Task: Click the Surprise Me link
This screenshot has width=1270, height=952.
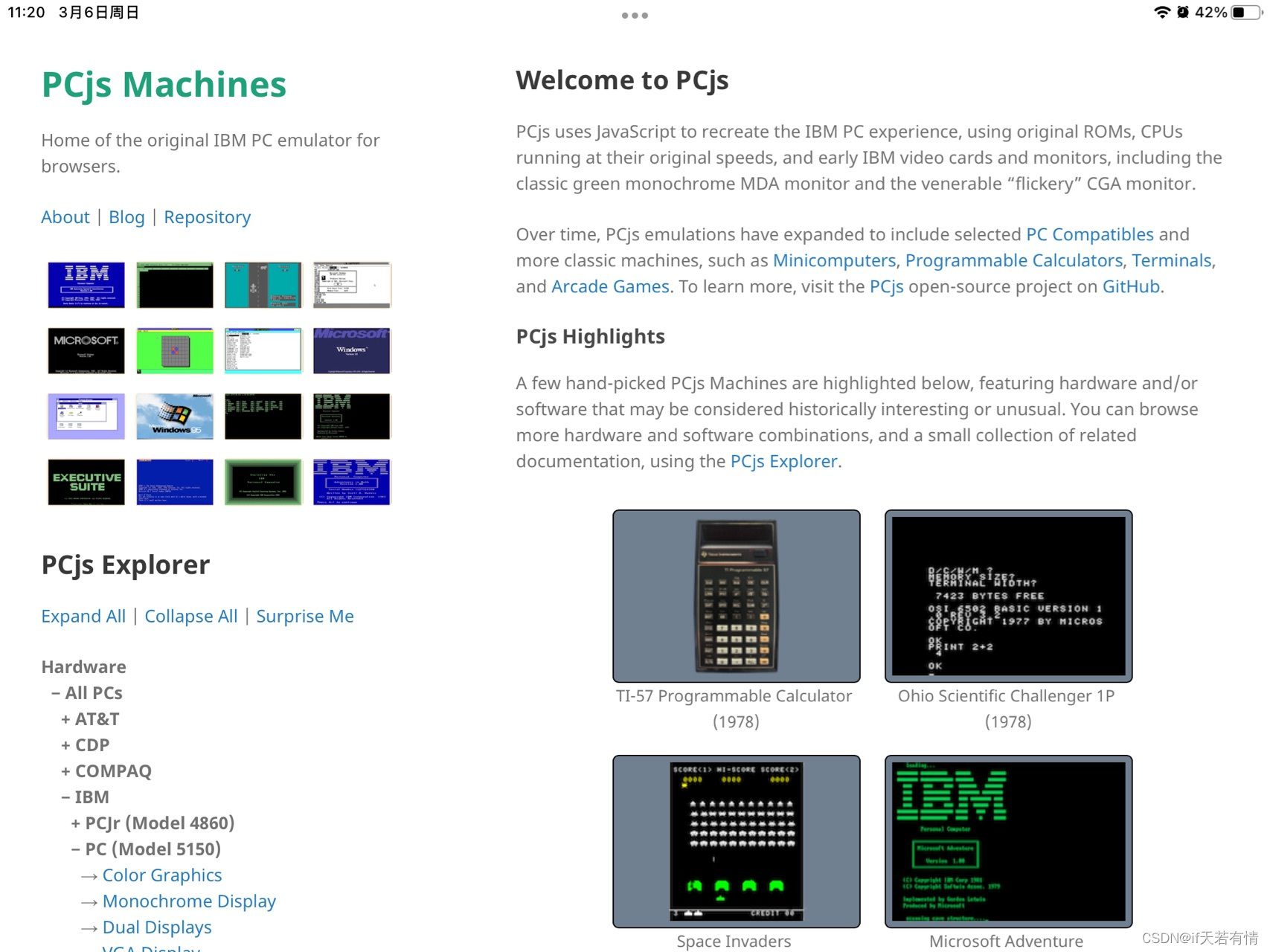Action: (x=305, y=616)
